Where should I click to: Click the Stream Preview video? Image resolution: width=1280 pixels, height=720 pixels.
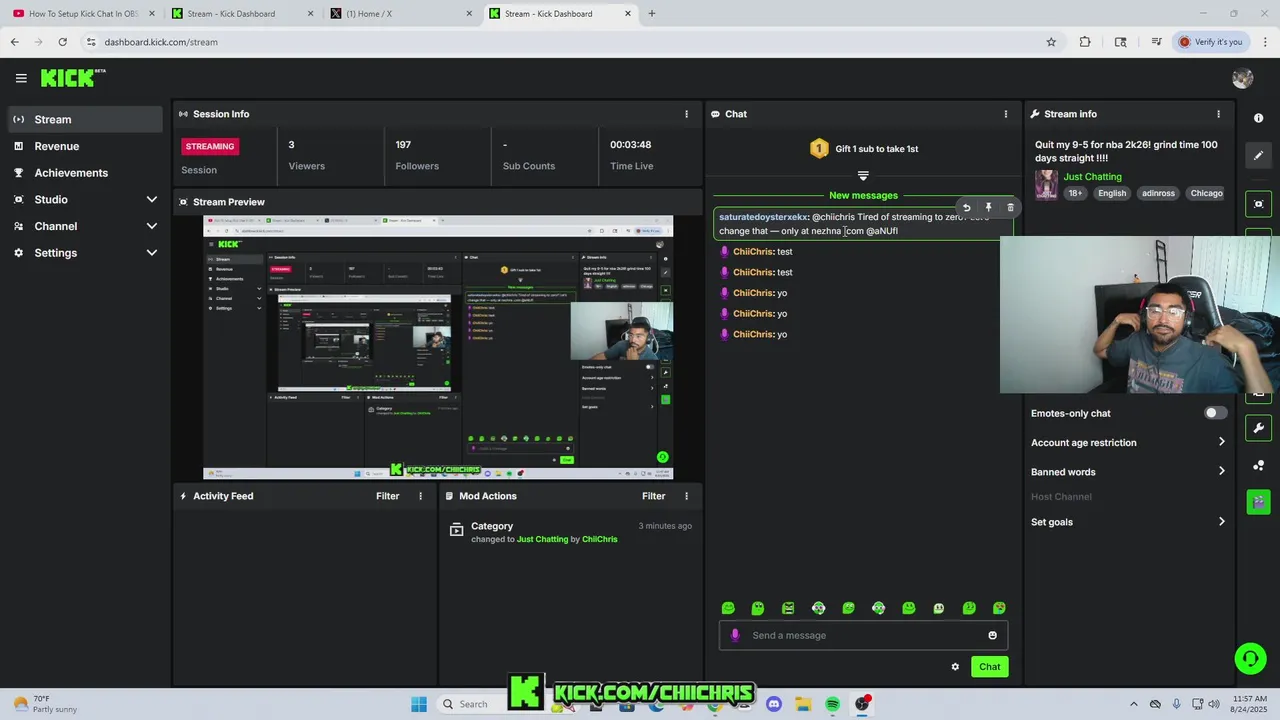click(x=438, y=347)
